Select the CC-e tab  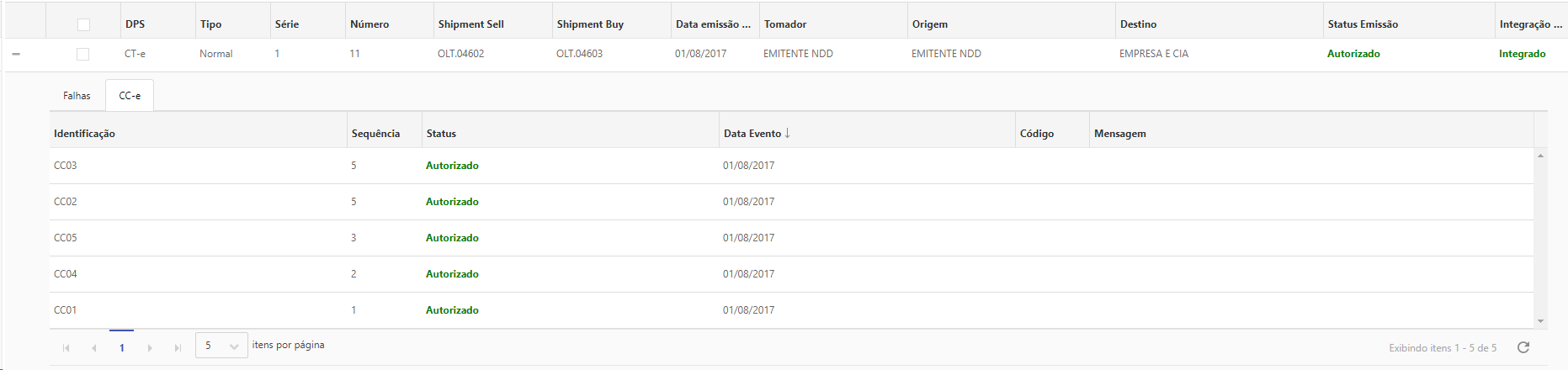(130, 96)
